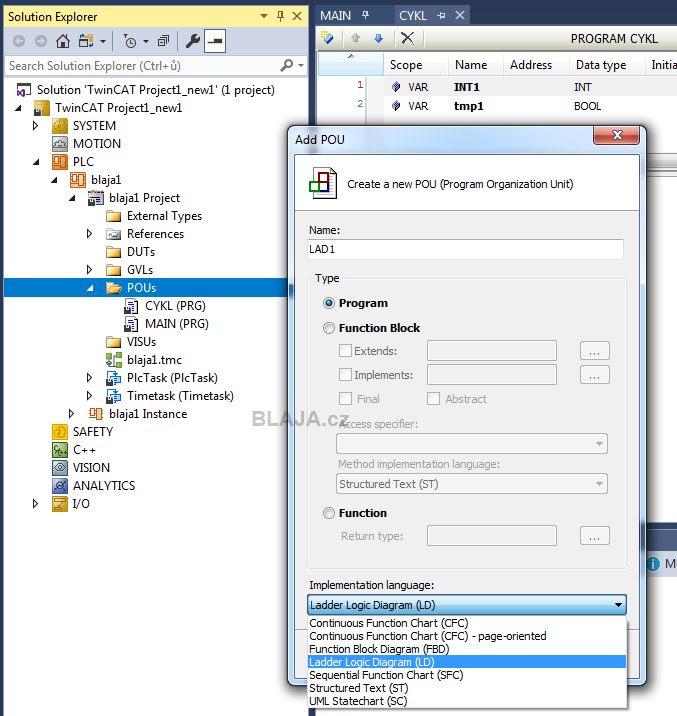Click the search magnifier icon in Solution Explorer
677x716 pixels.
tap(287, 65)
